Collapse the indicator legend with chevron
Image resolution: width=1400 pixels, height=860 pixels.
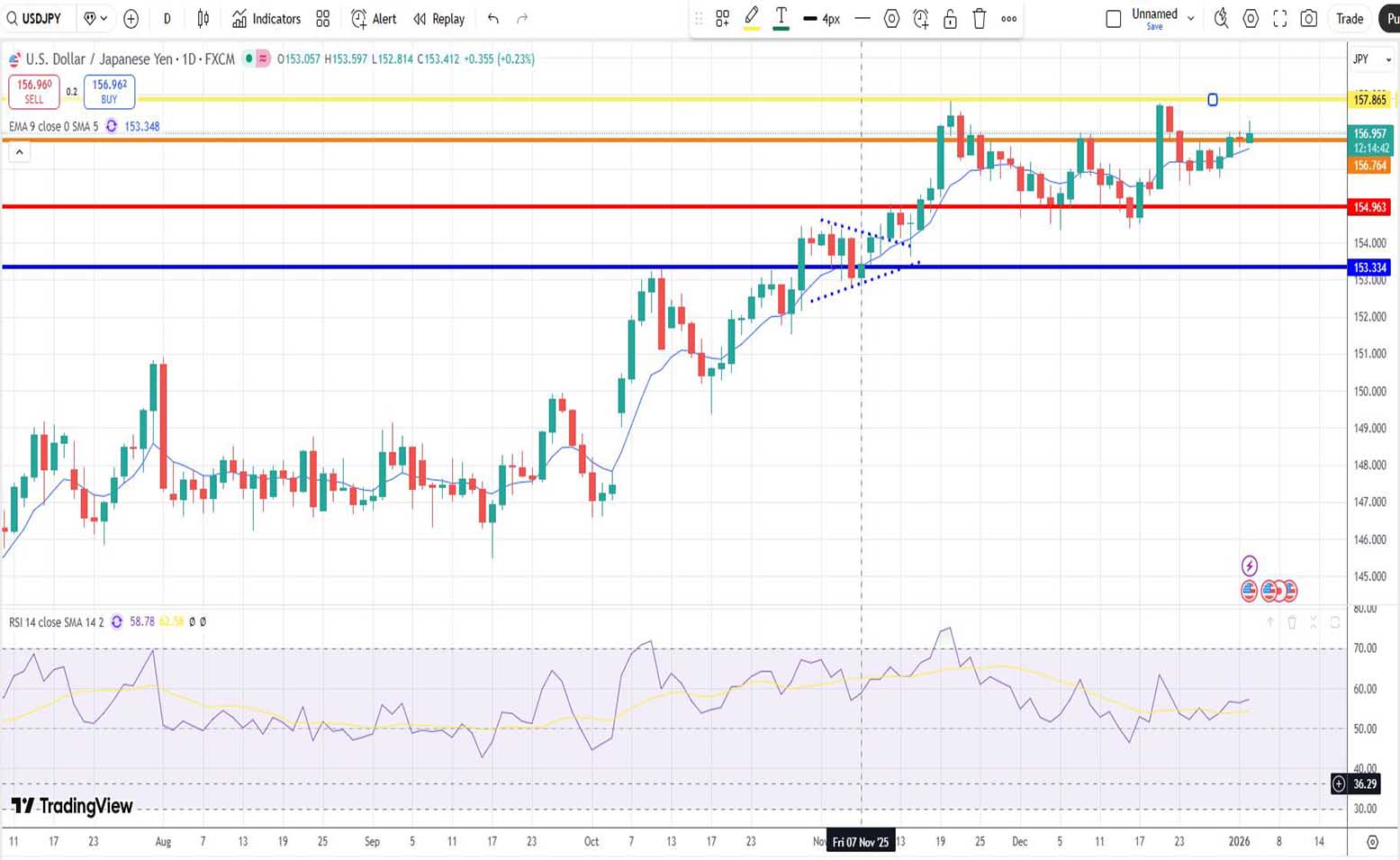click(19, 152)
